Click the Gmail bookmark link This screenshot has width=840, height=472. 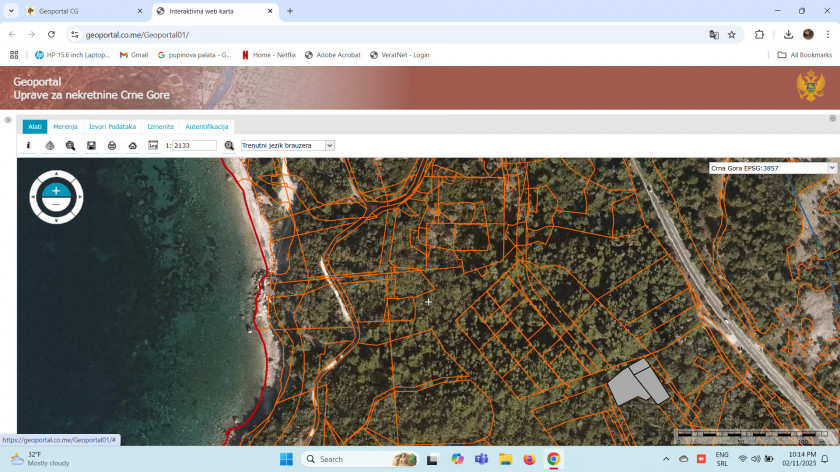point(133,55)
